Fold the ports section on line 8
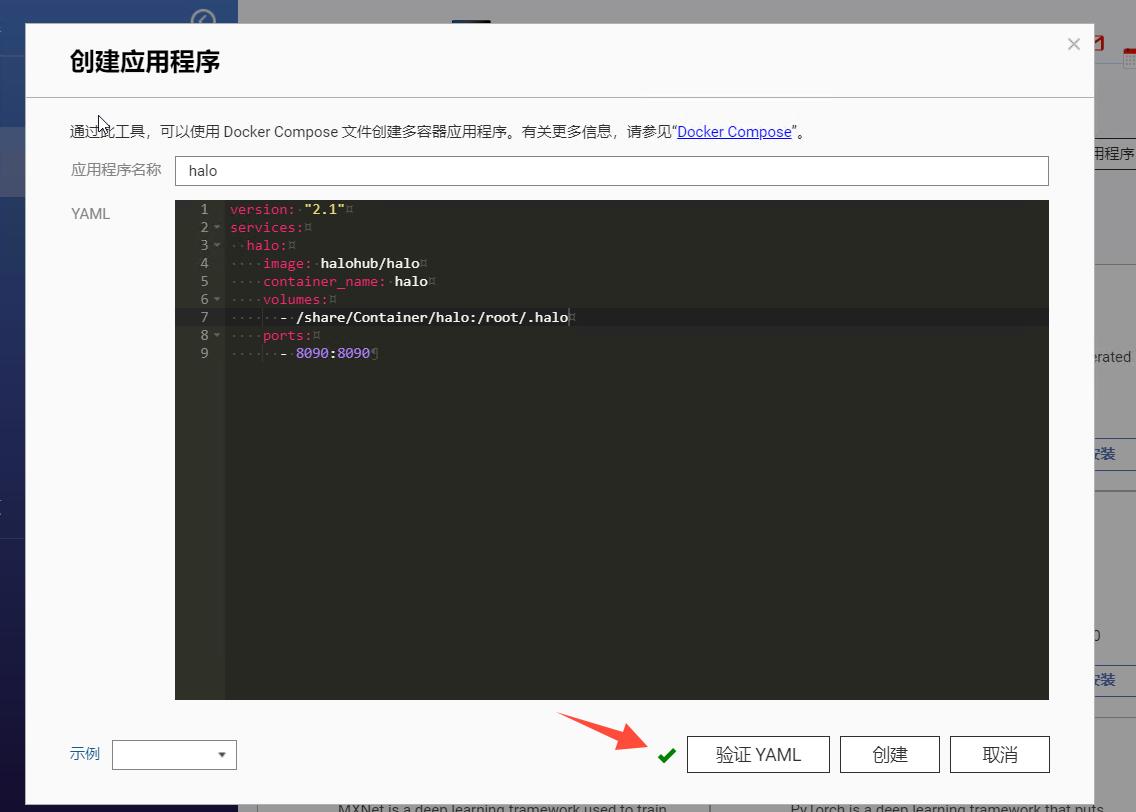The height and width of the screenshot is (812, 1136). coord(216,335)
